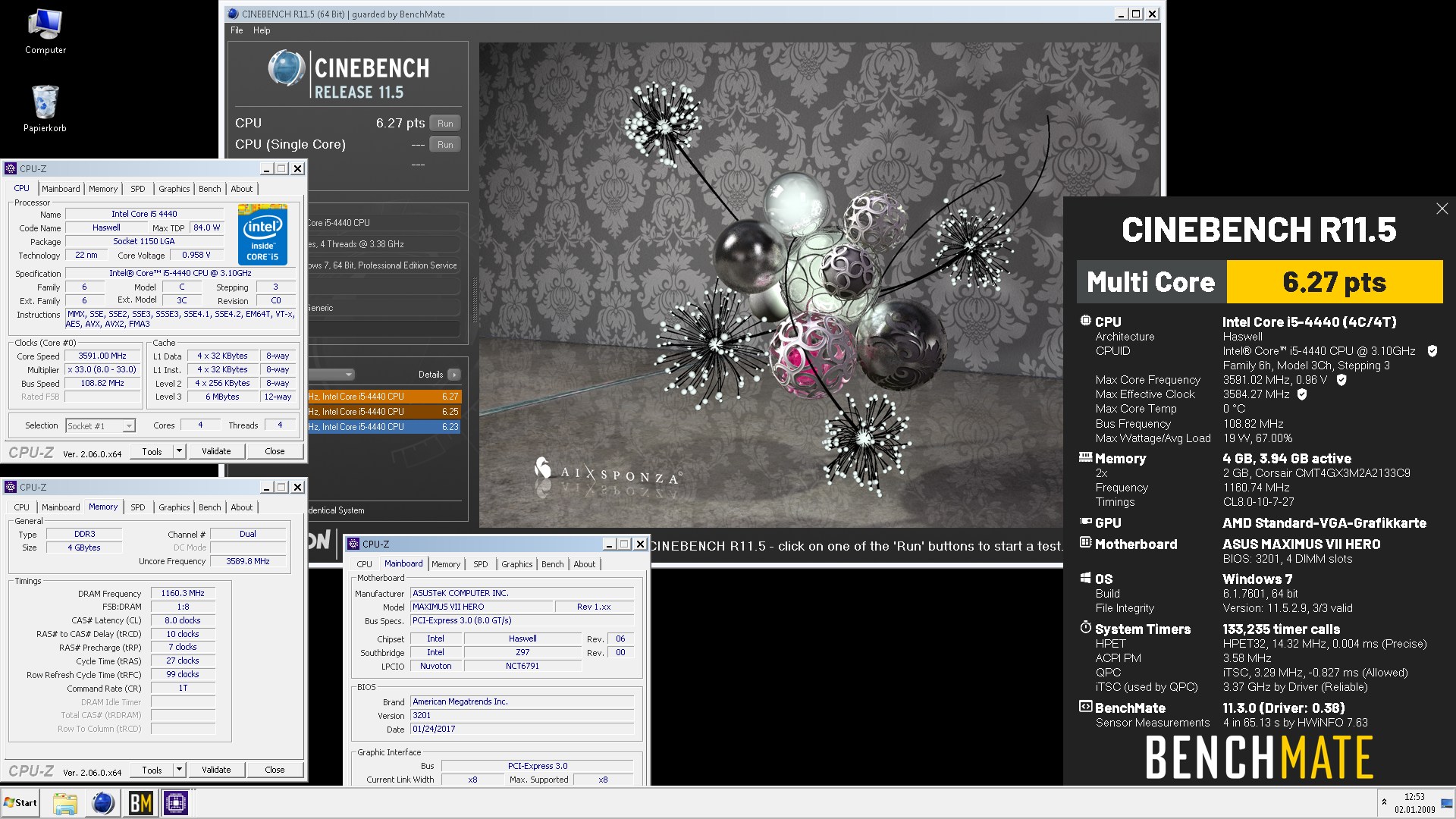
Task: Click the DRAM Frequency 1160.3 MHz field
Action: click(x=183, y=594)
